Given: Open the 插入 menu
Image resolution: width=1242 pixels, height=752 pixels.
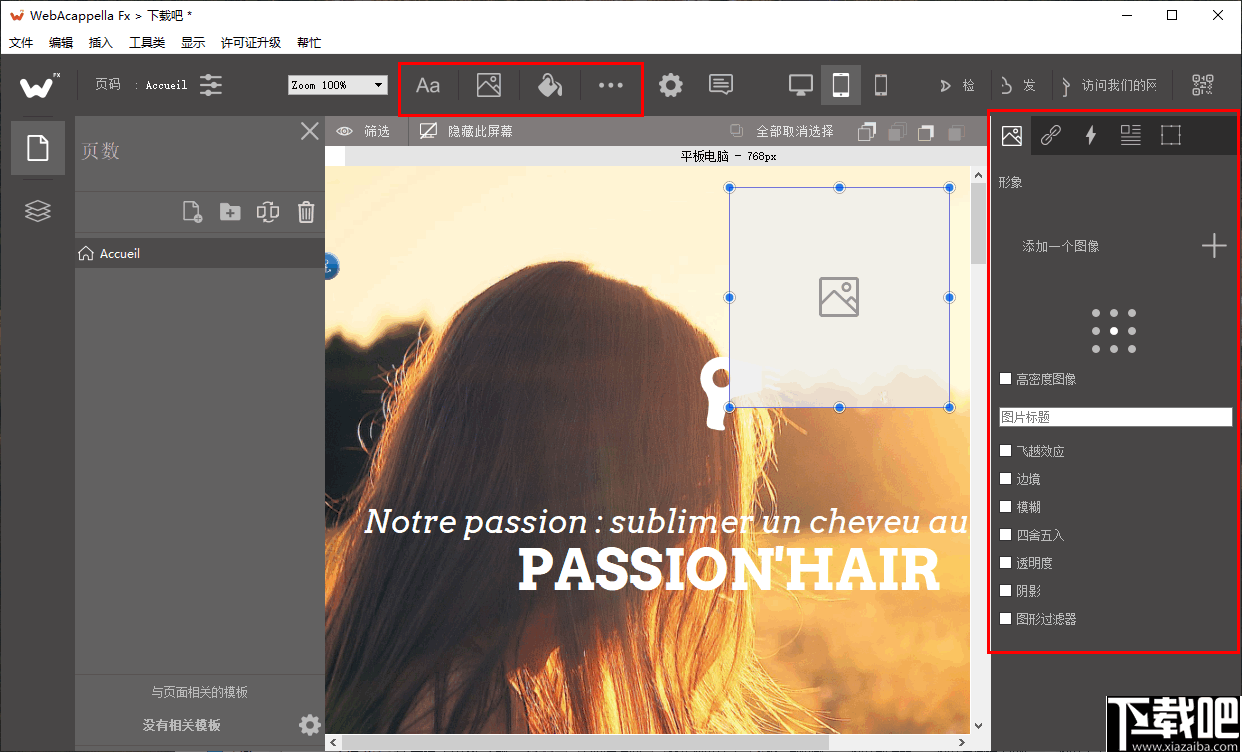Looking at the screenshot, I should 101,43.
